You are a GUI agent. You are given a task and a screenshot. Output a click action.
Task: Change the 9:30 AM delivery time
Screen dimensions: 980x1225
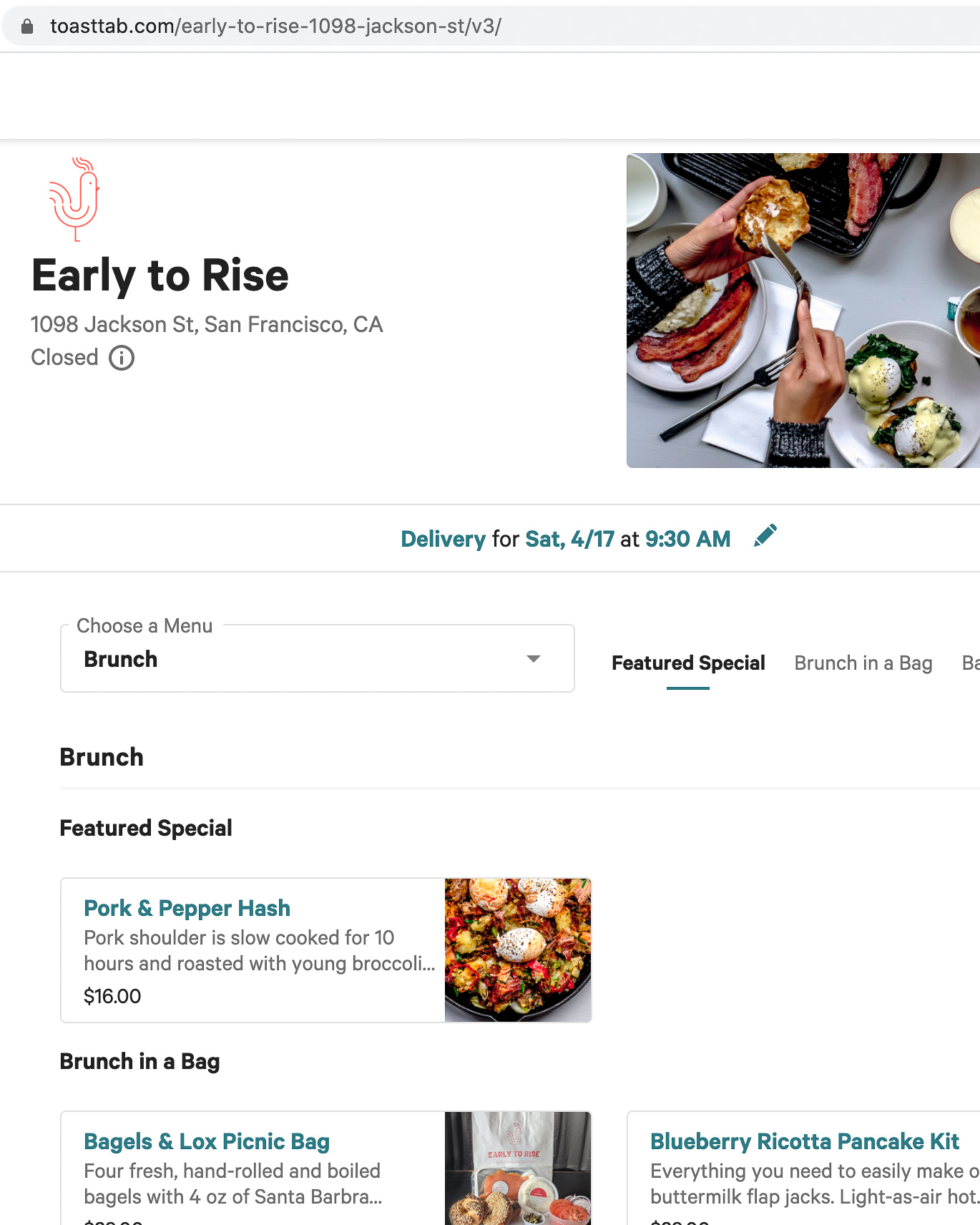click(687, 539)
